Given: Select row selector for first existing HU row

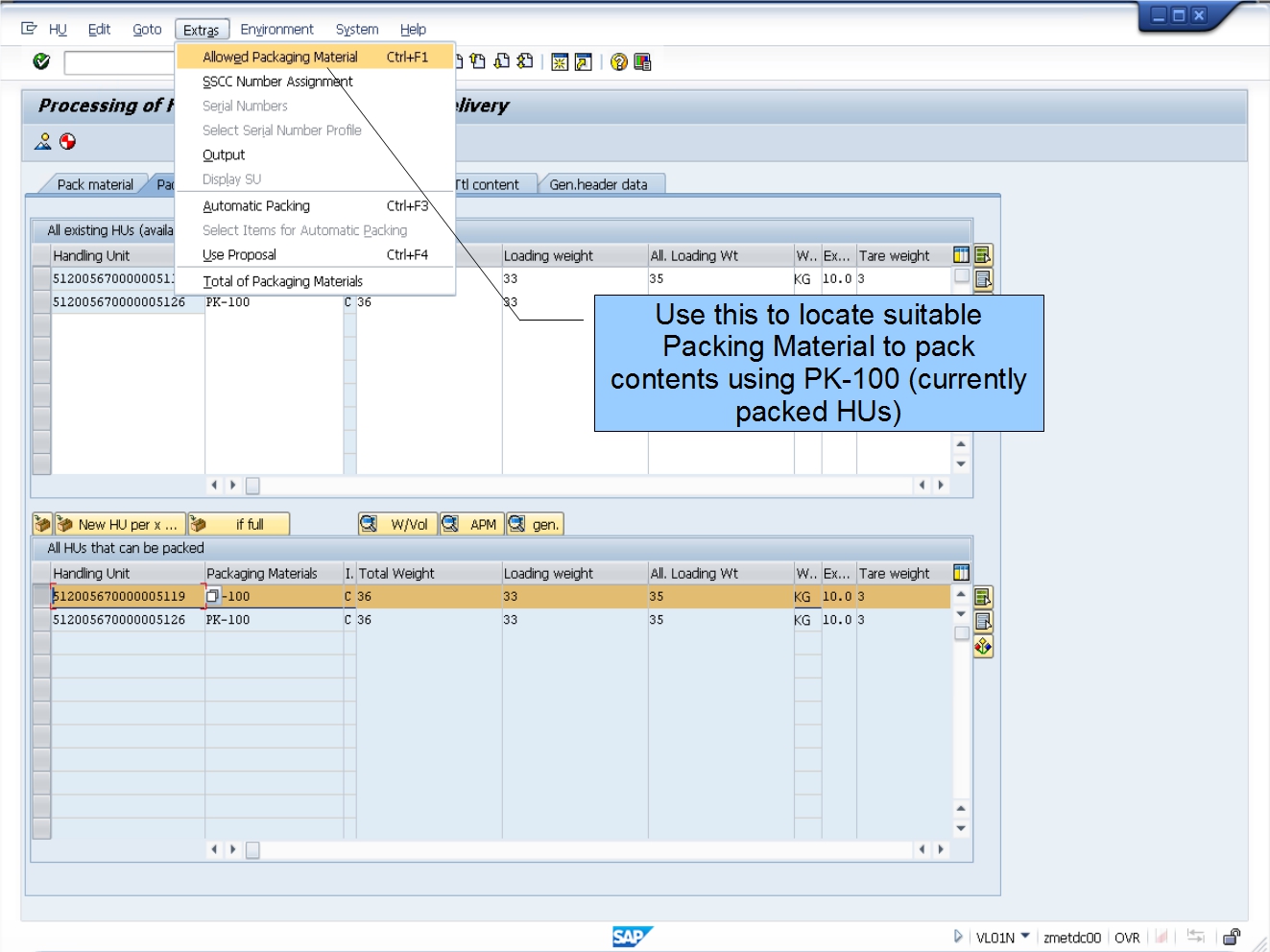Looking at the screenshot, I should tap(41, 278).
